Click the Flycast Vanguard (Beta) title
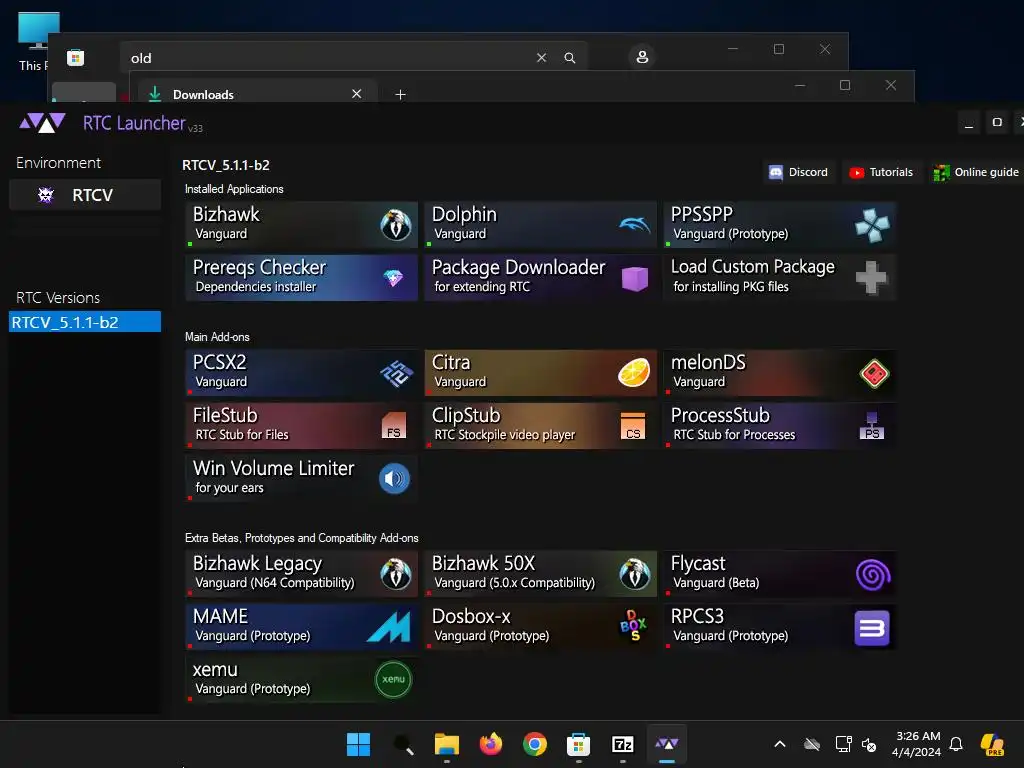This screenshot has width=1024, height=768. pyautogui.click(x=697, y=563)
